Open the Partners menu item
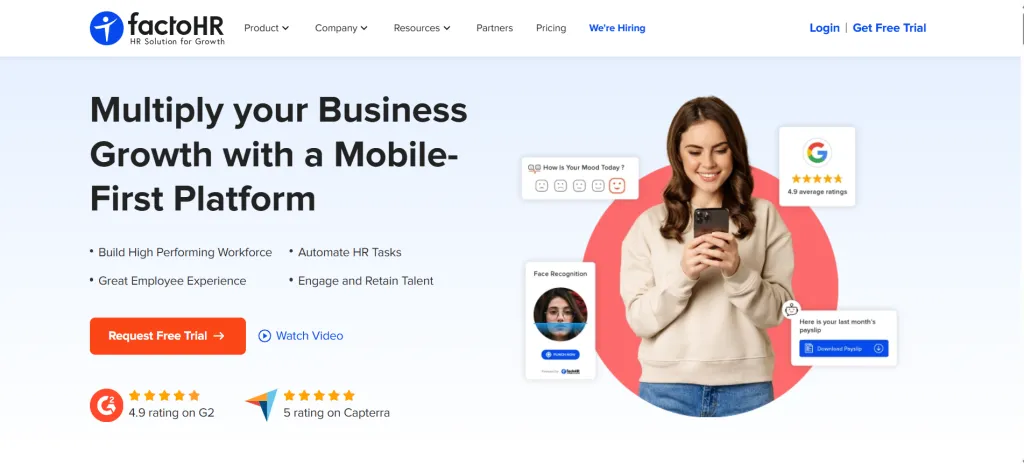 click(x=494, y=28)
